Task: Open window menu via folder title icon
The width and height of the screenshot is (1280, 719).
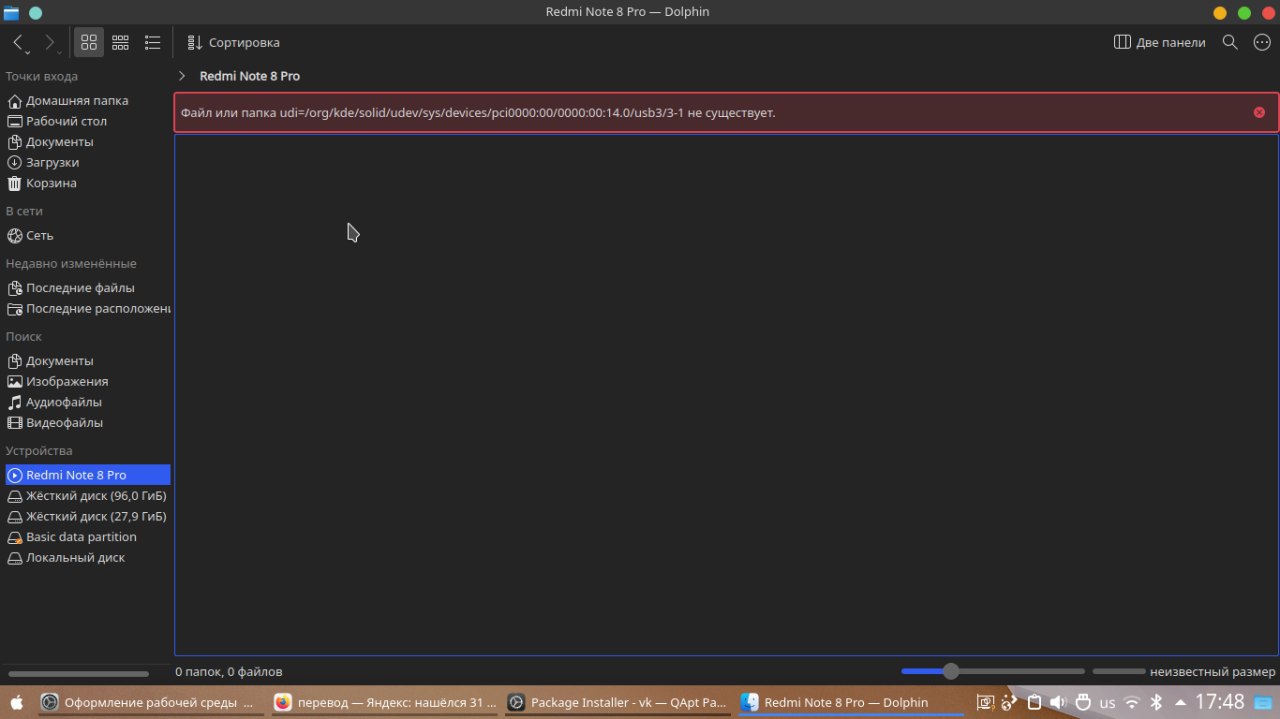Action: coord(12,12)
